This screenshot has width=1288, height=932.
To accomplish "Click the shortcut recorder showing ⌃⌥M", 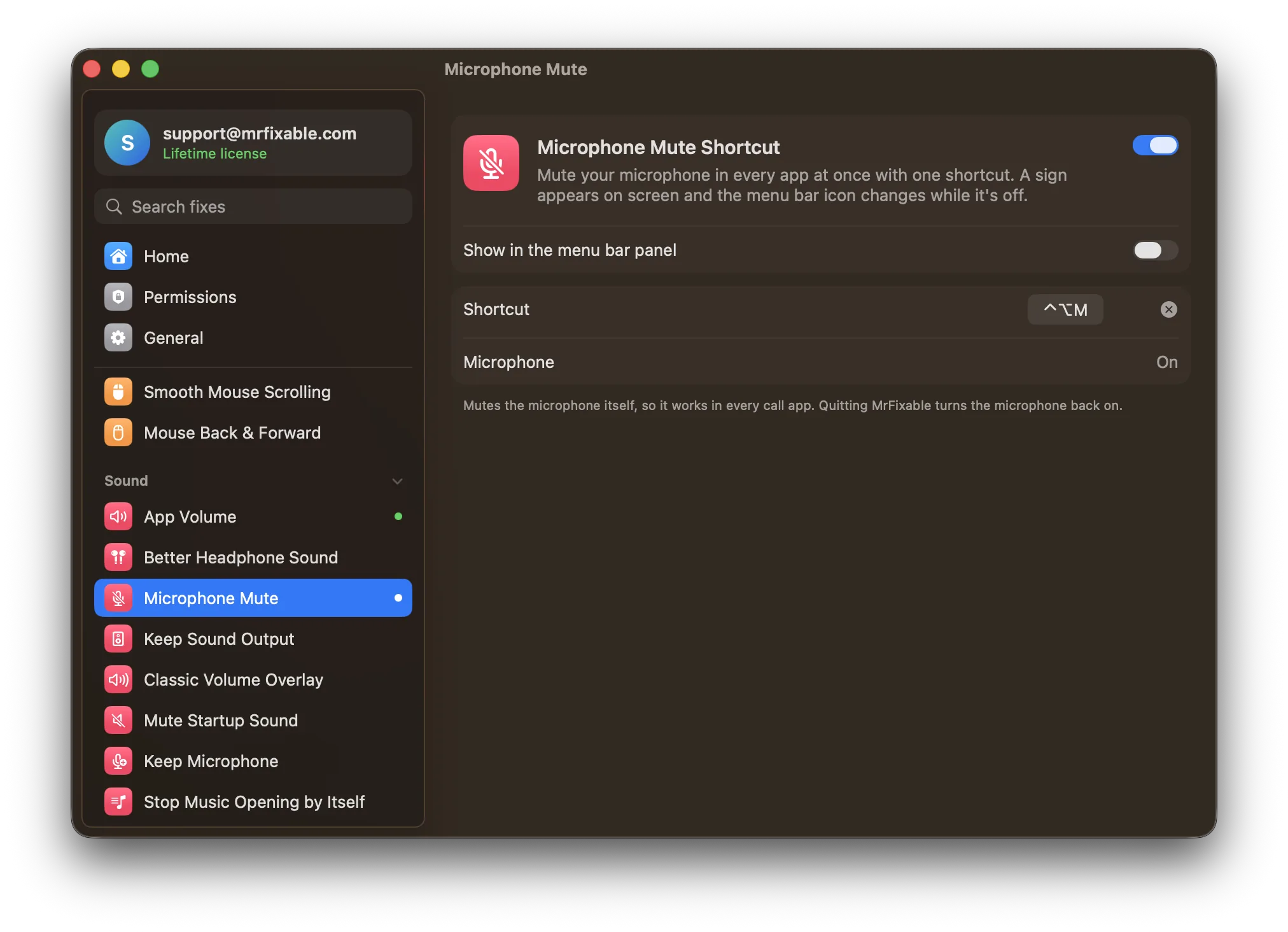I will 1065,309.
